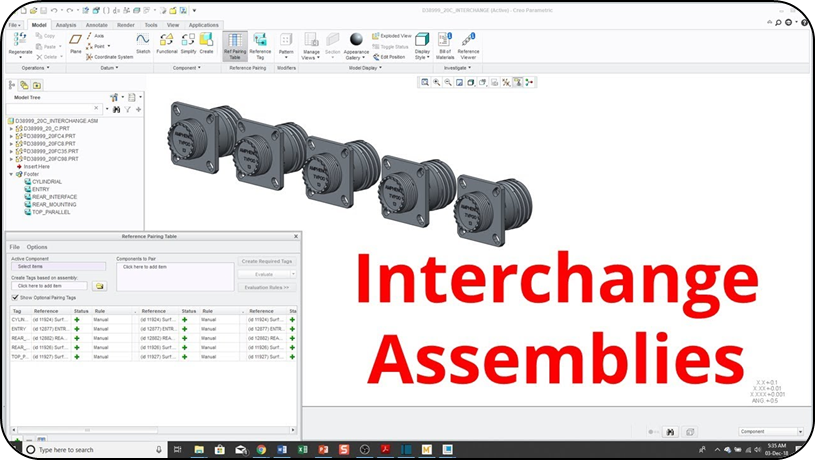Viewport: 815px width, 460px height.
Task: Switch to the Annotate tab
Action: (x=97, y=25)
